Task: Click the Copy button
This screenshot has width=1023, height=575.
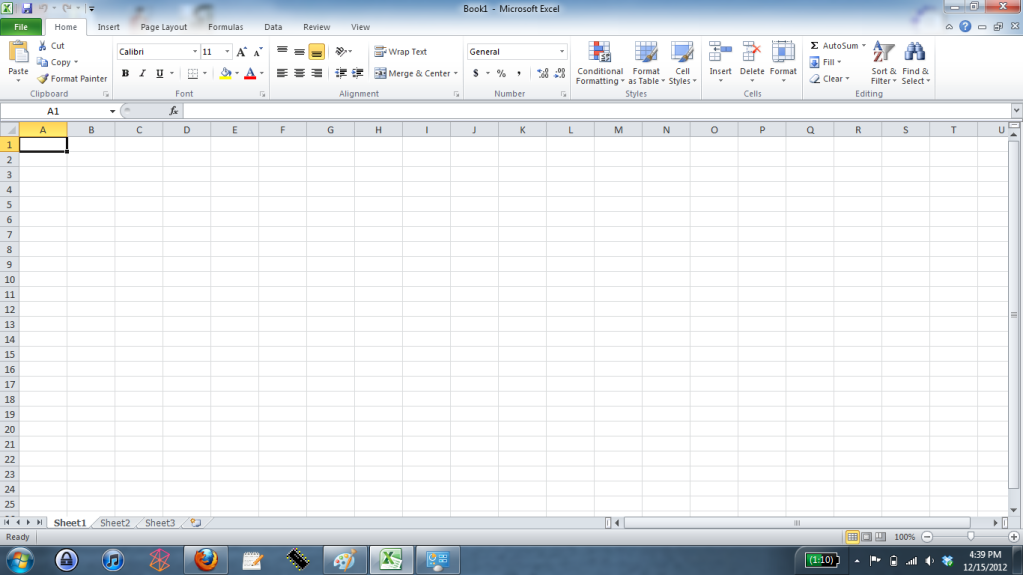Action: (x=57, y=62)
